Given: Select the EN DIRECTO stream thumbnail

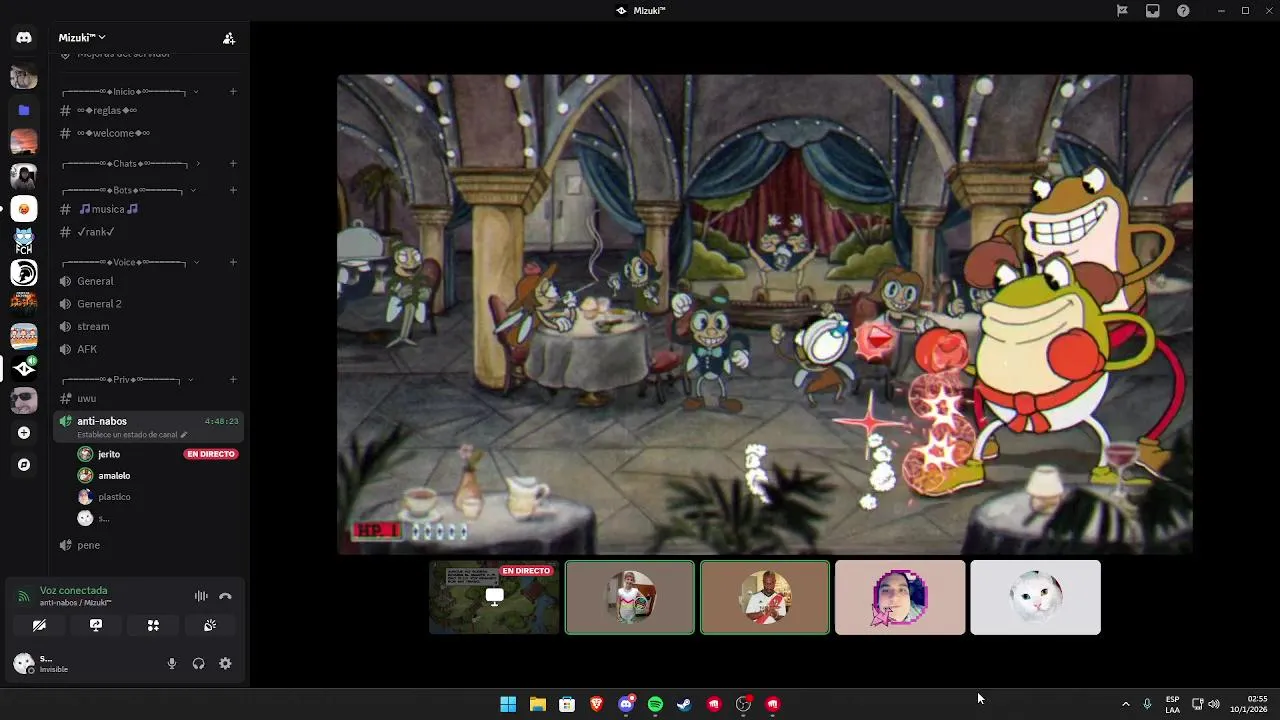Looking at the screenshot, I should [x=494, y=597].
